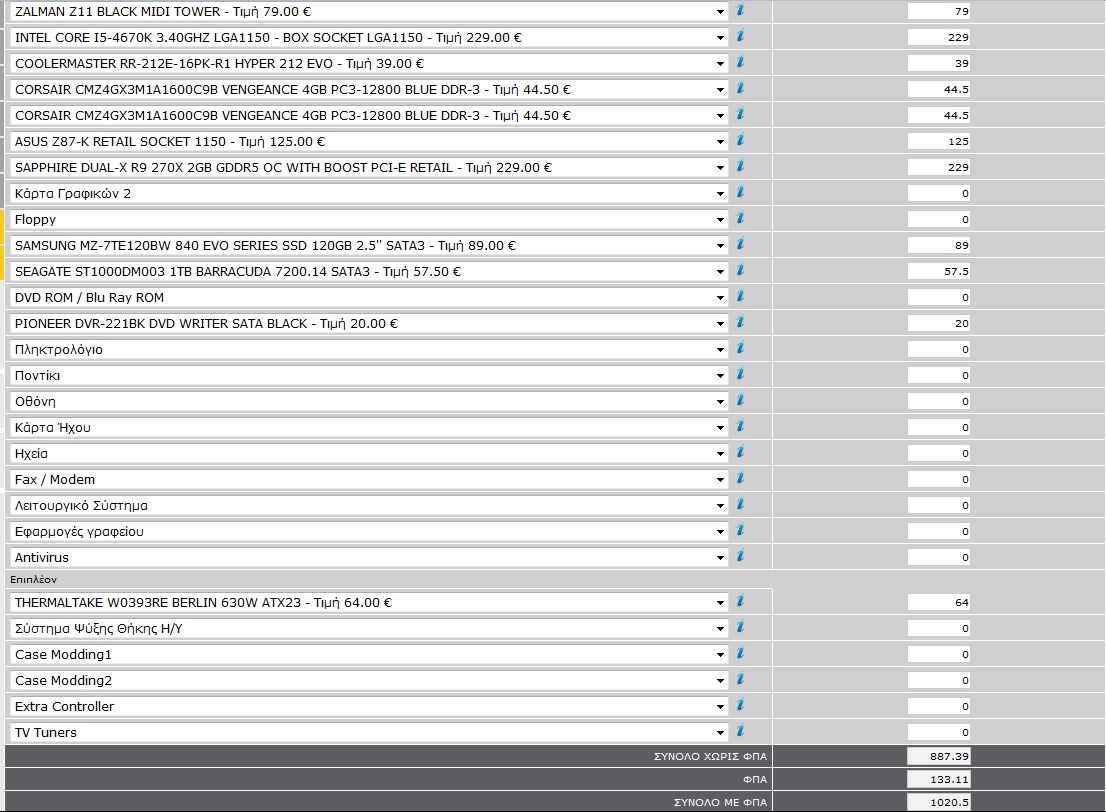Click info icon in Antivirus row
Image resolution: width=1106 pixels, height=812 pixels.
[740, 556]
